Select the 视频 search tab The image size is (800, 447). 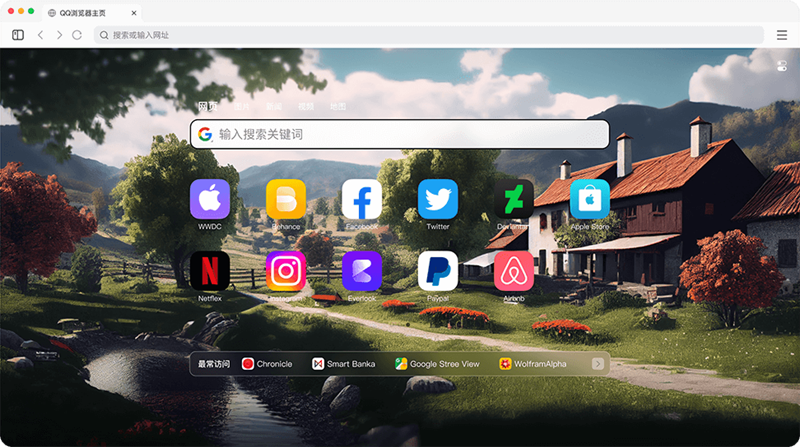tap(306, 106)
